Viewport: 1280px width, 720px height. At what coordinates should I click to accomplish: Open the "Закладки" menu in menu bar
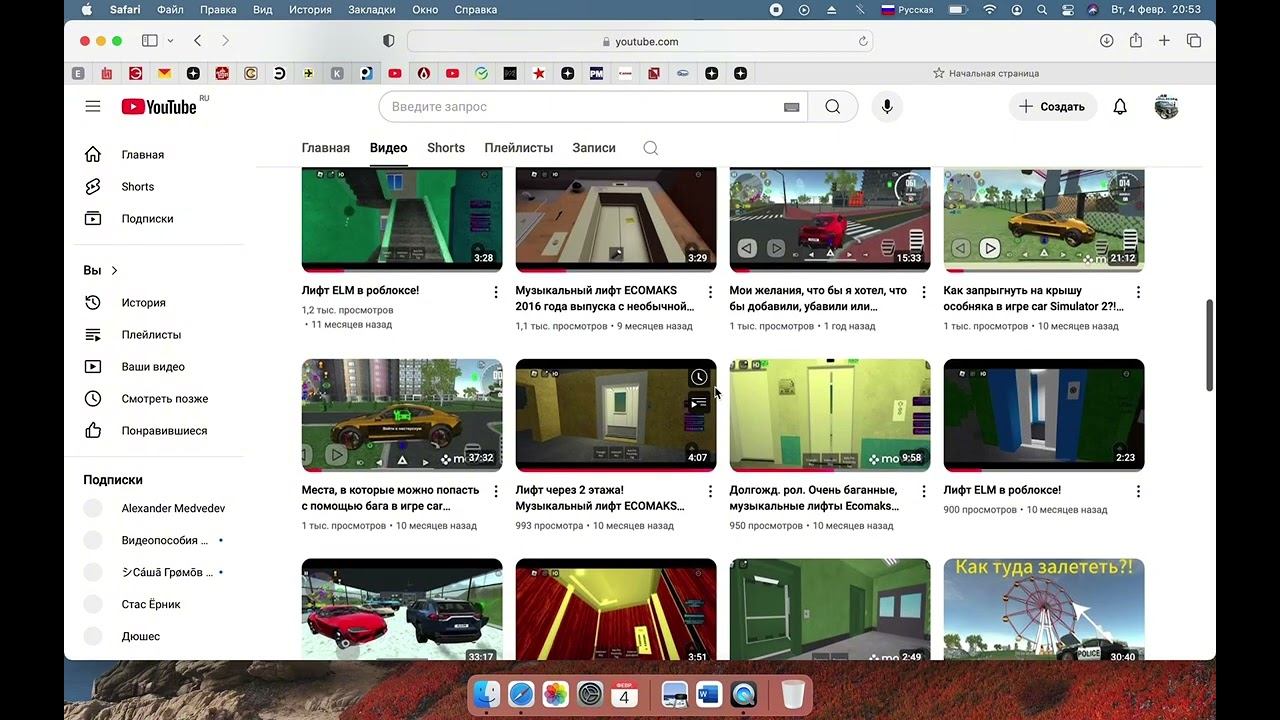369,10
